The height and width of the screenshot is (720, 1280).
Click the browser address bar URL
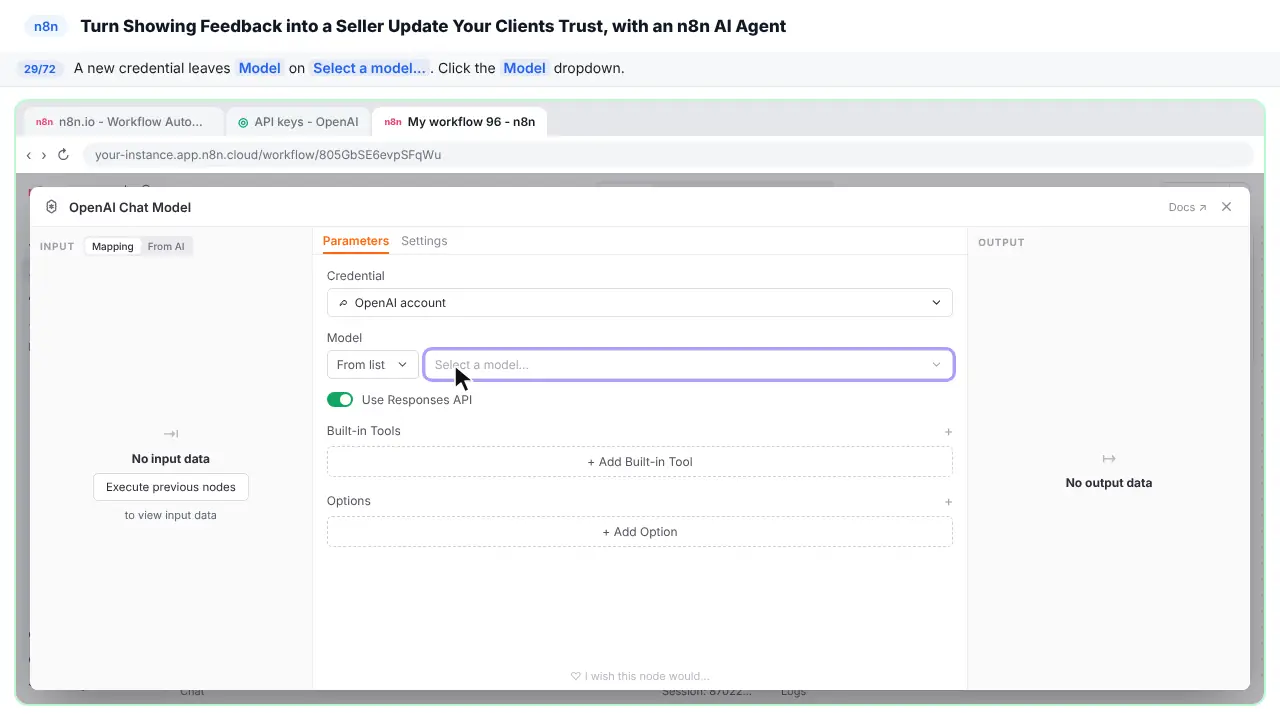coord(268,155)
